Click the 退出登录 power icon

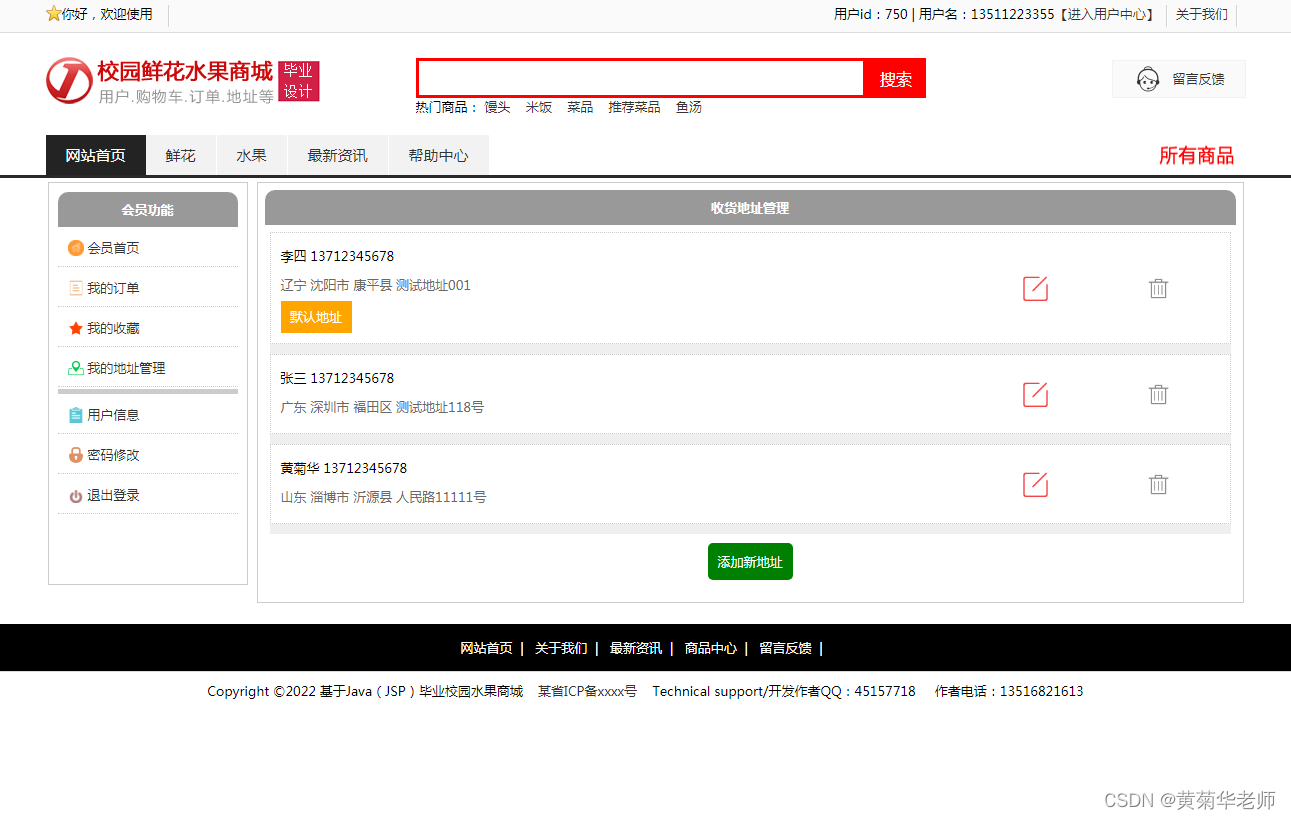75,496
